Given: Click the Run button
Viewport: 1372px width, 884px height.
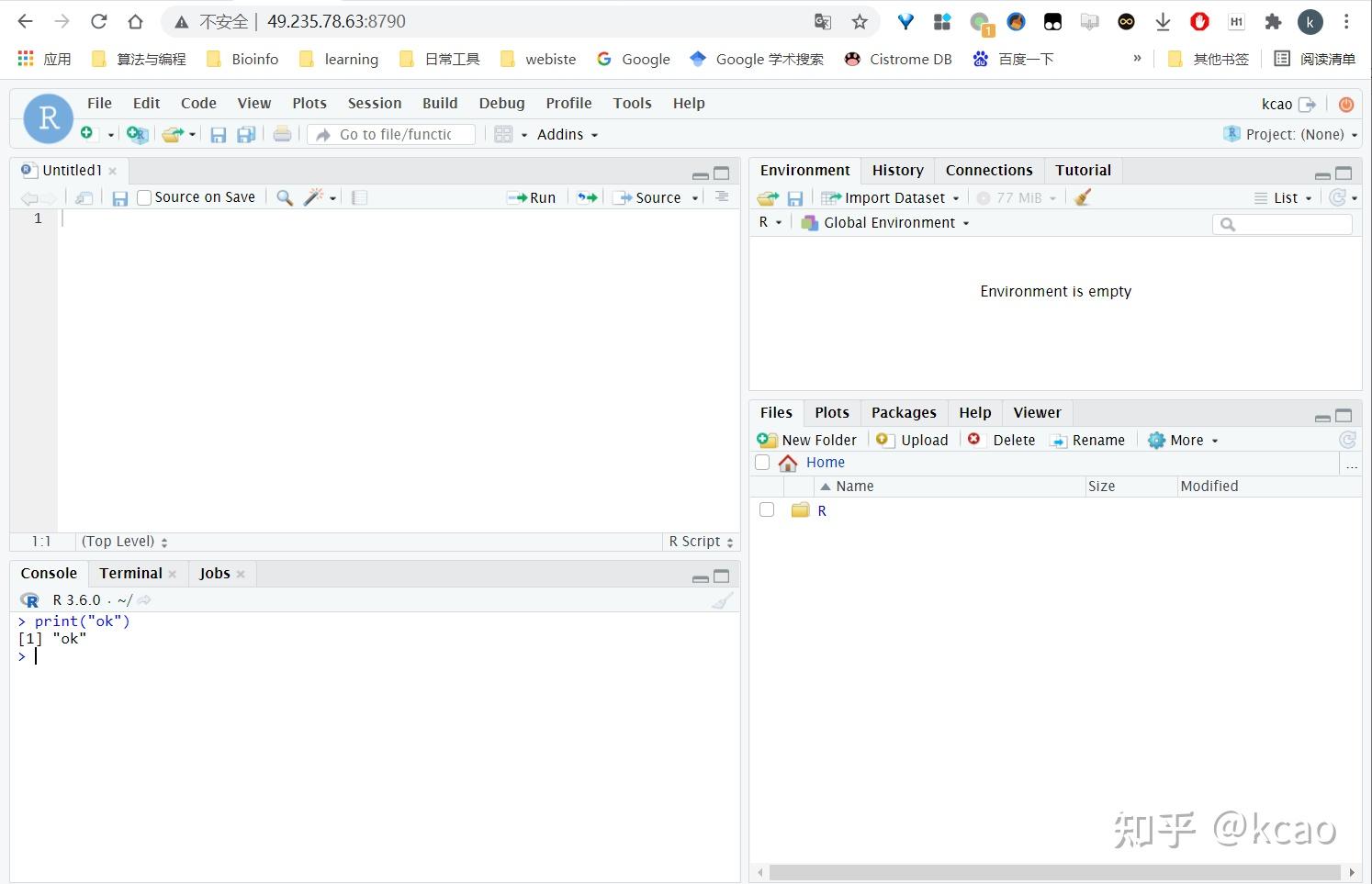Looking at the screenshot, I should (x=532, y=197).
